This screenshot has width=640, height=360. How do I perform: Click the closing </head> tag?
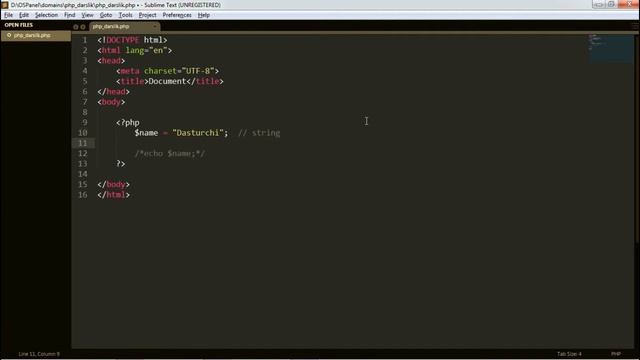113,92
